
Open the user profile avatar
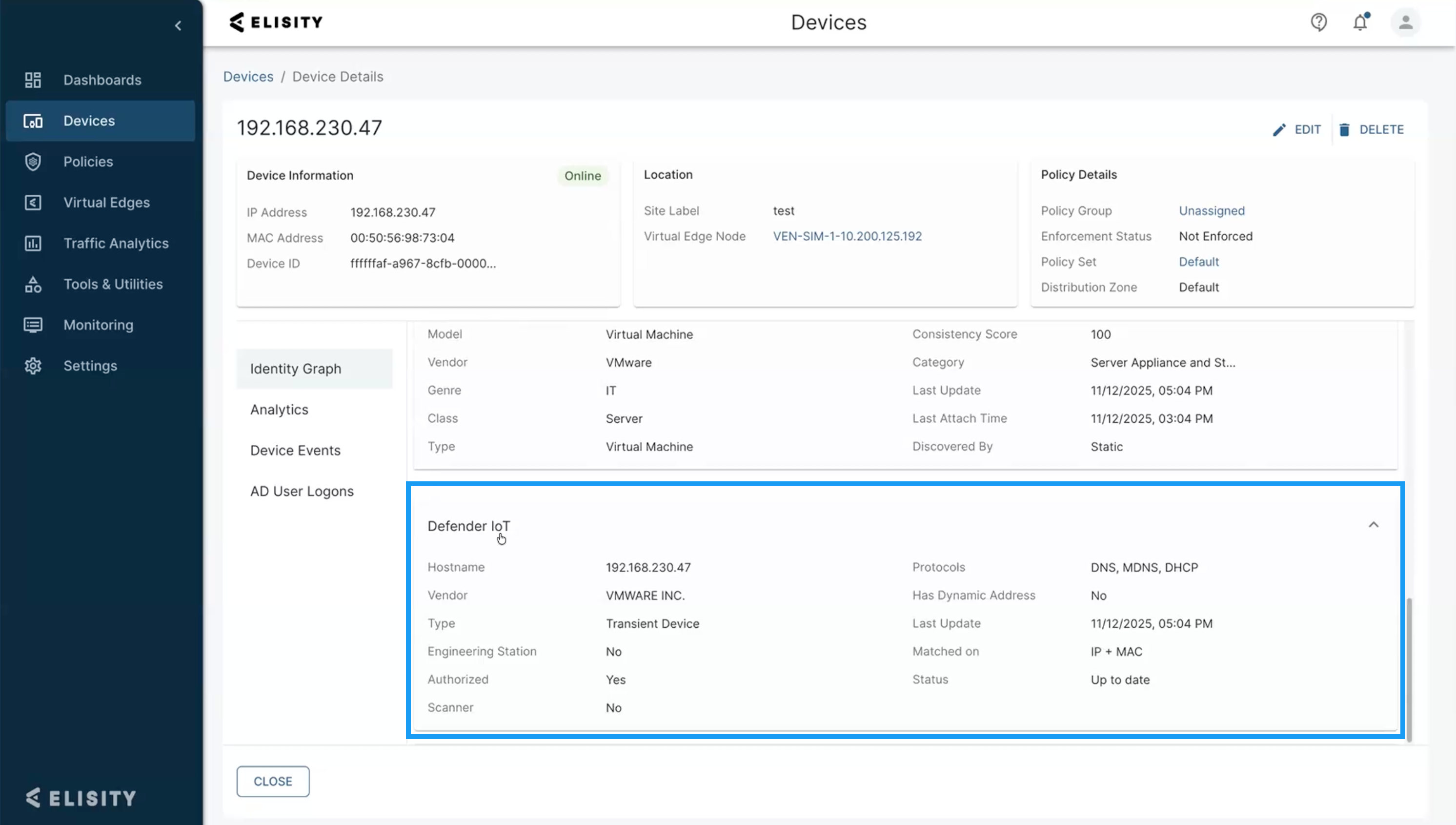(1405, 22)
